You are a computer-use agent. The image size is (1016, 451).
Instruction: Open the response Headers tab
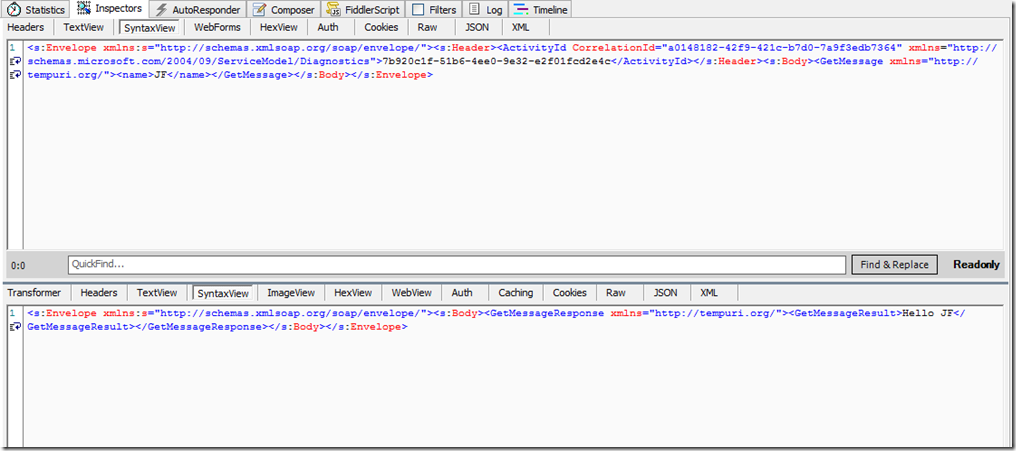(99, 293)
